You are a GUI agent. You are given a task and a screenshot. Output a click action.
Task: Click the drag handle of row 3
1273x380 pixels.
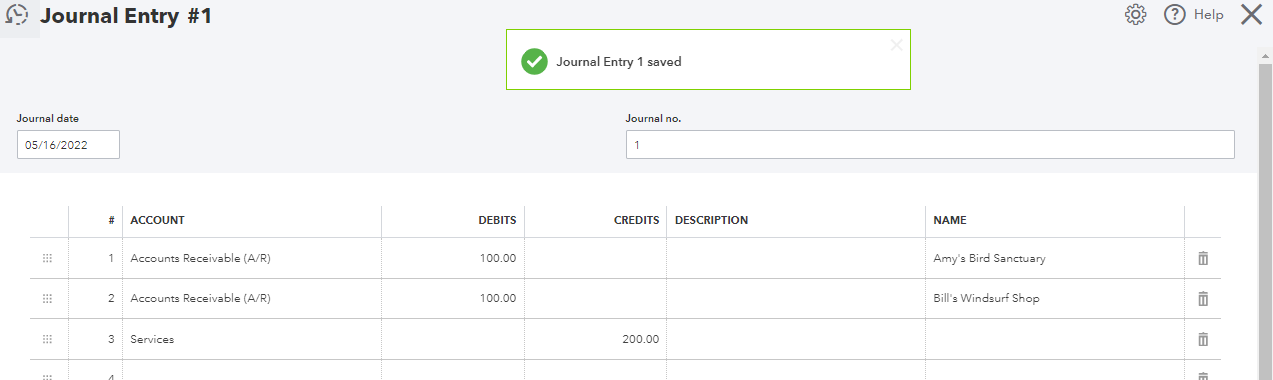tap(47, 339)
